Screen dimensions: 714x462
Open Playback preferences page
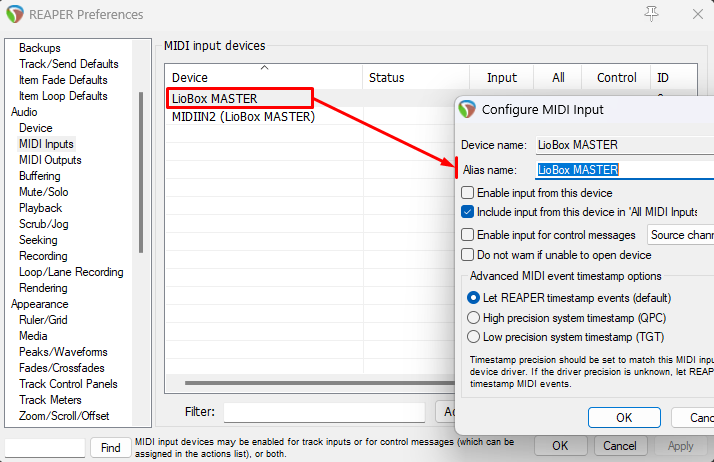tap(41, 208)
